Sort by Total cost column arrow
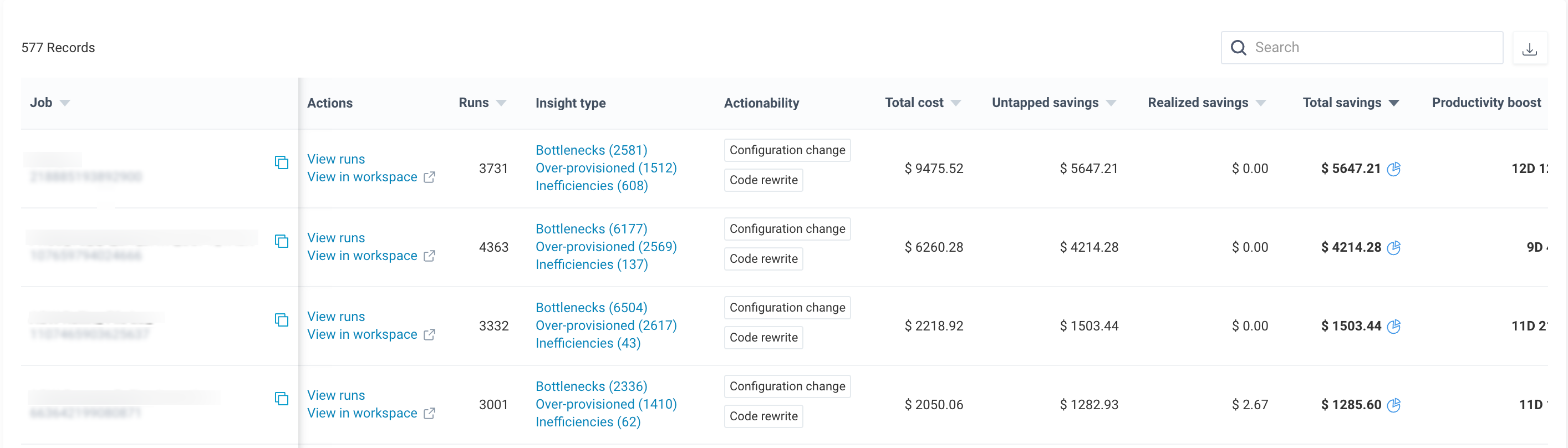 pyautogui.click(x=956, y=103)
